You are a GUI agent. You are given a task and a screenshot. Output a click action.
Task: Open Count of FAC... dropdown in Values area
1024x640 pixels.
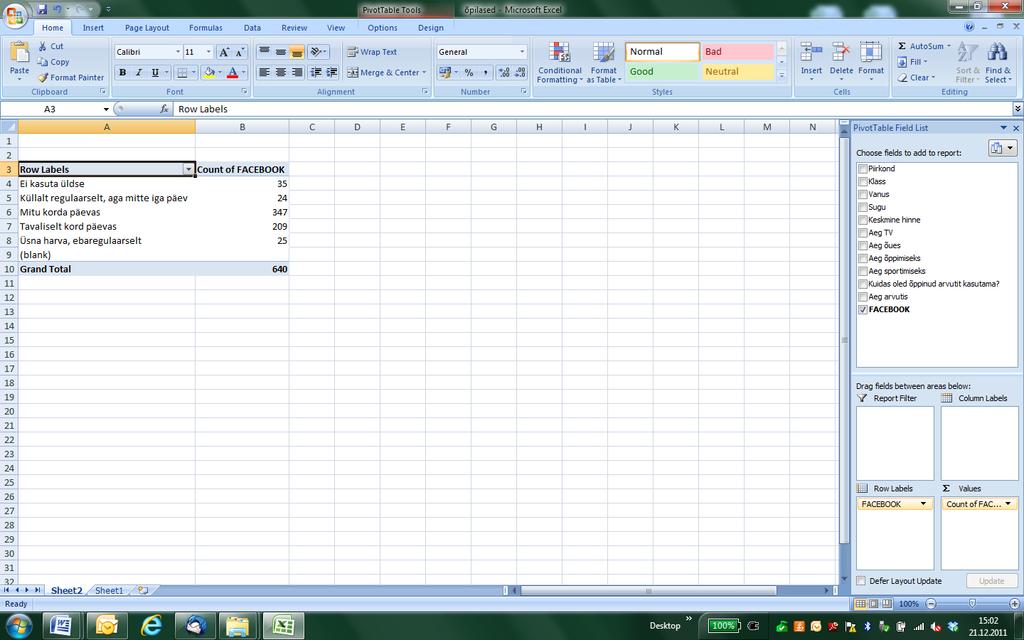tap(1008, 504)
